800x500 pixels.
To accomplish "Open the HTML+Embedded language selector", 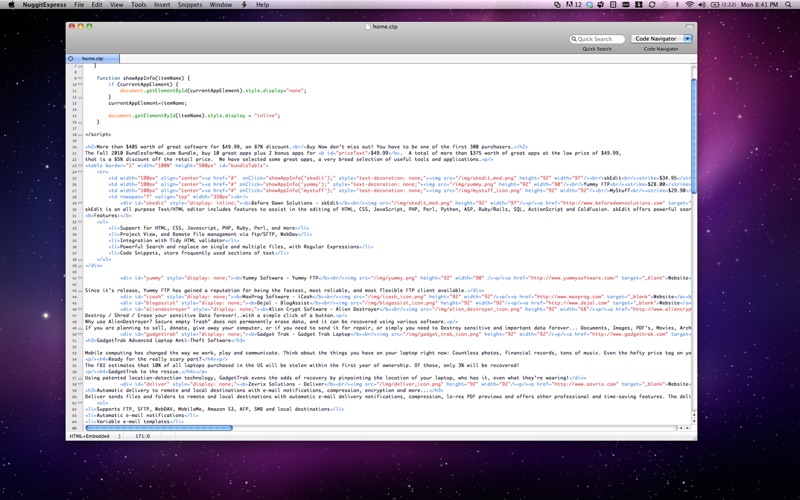I will (x=95, y=436).
